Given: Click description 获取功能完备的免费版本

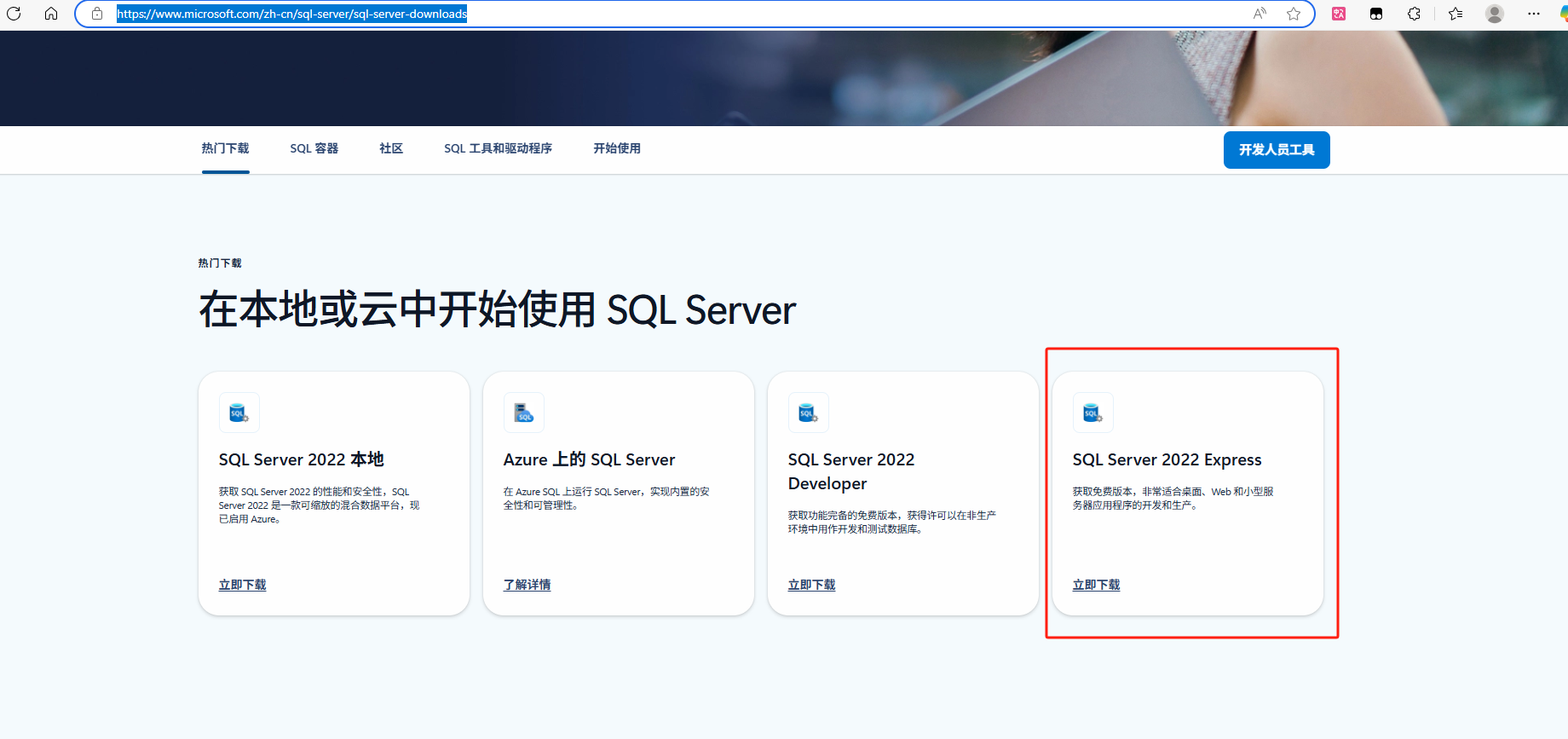Looking at the screenshot, I should [892, 522].
